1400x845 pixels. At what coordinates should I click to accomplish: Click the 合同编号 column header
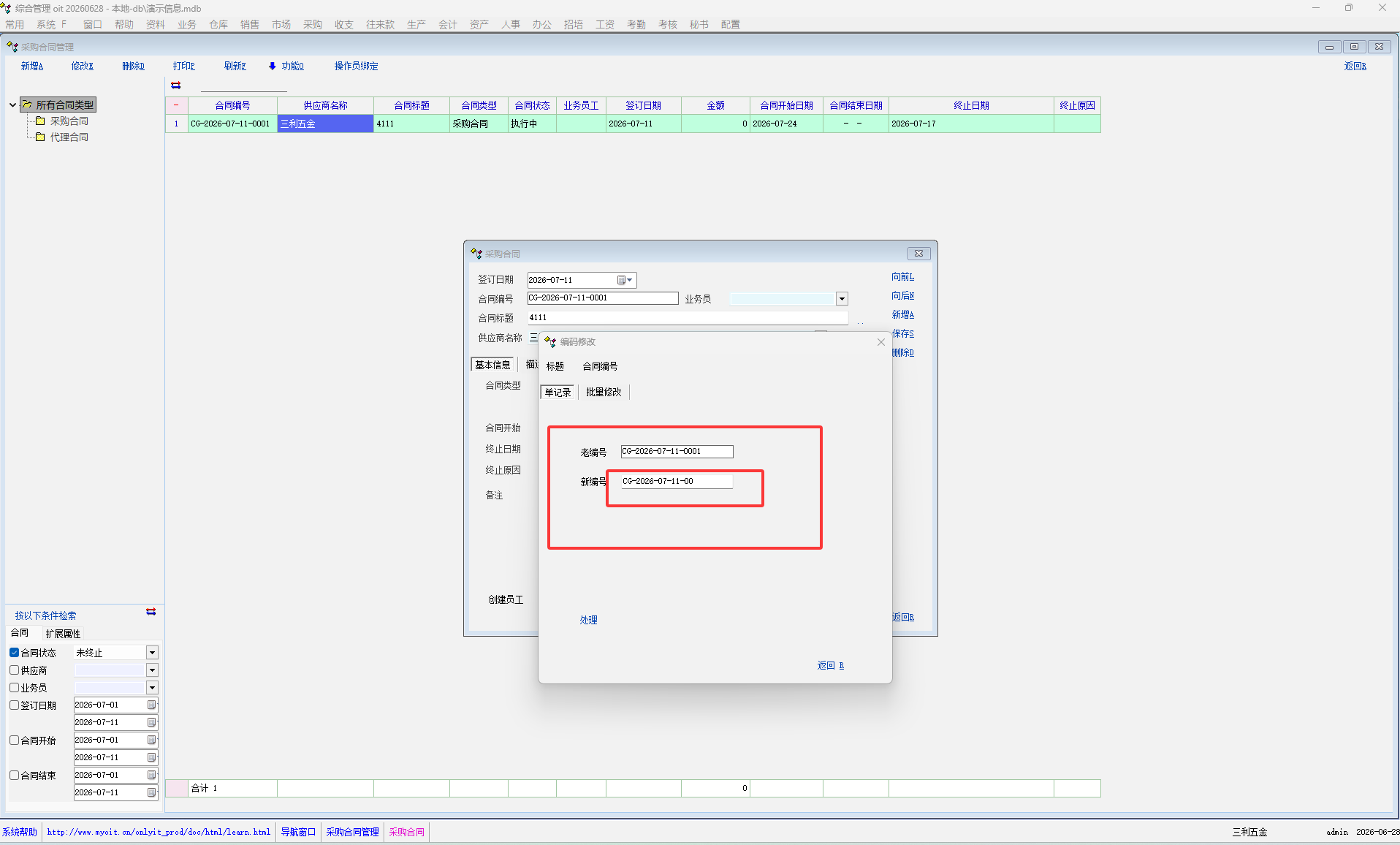click(232, 105)
